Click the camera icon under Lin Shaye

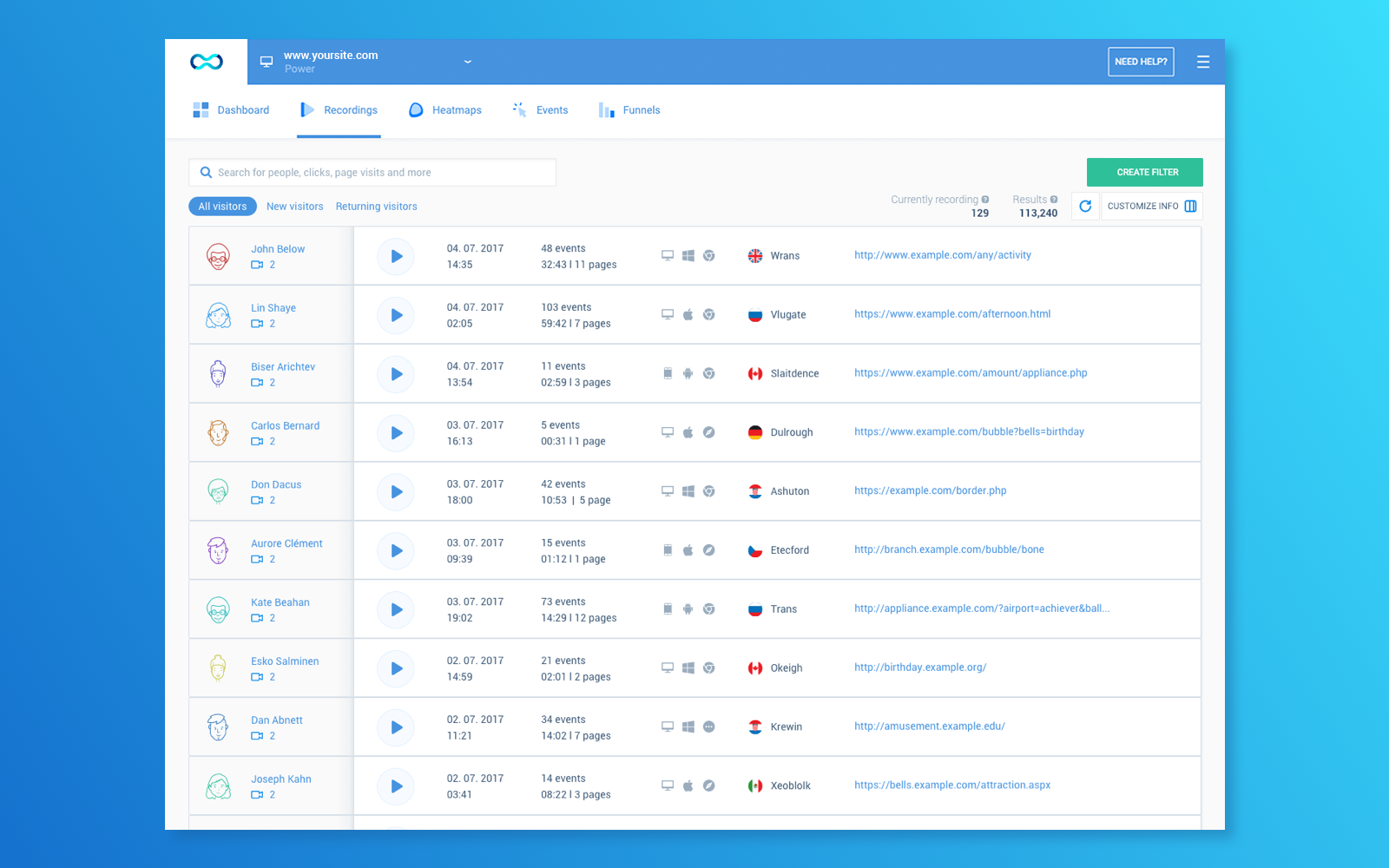point(257,323)
